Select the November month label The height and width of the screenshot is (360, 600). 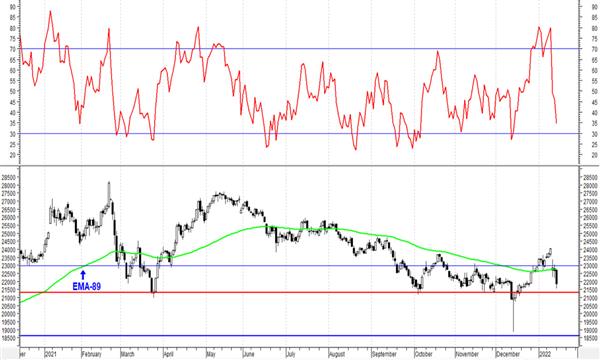[467, 354]
